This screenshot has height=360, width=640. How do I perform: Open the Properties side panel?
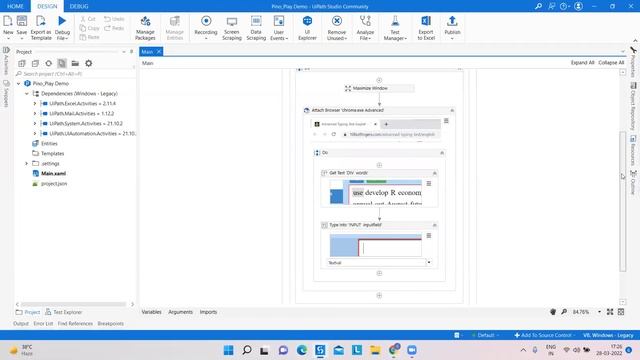pyautogui.click(x=633, y=61)
